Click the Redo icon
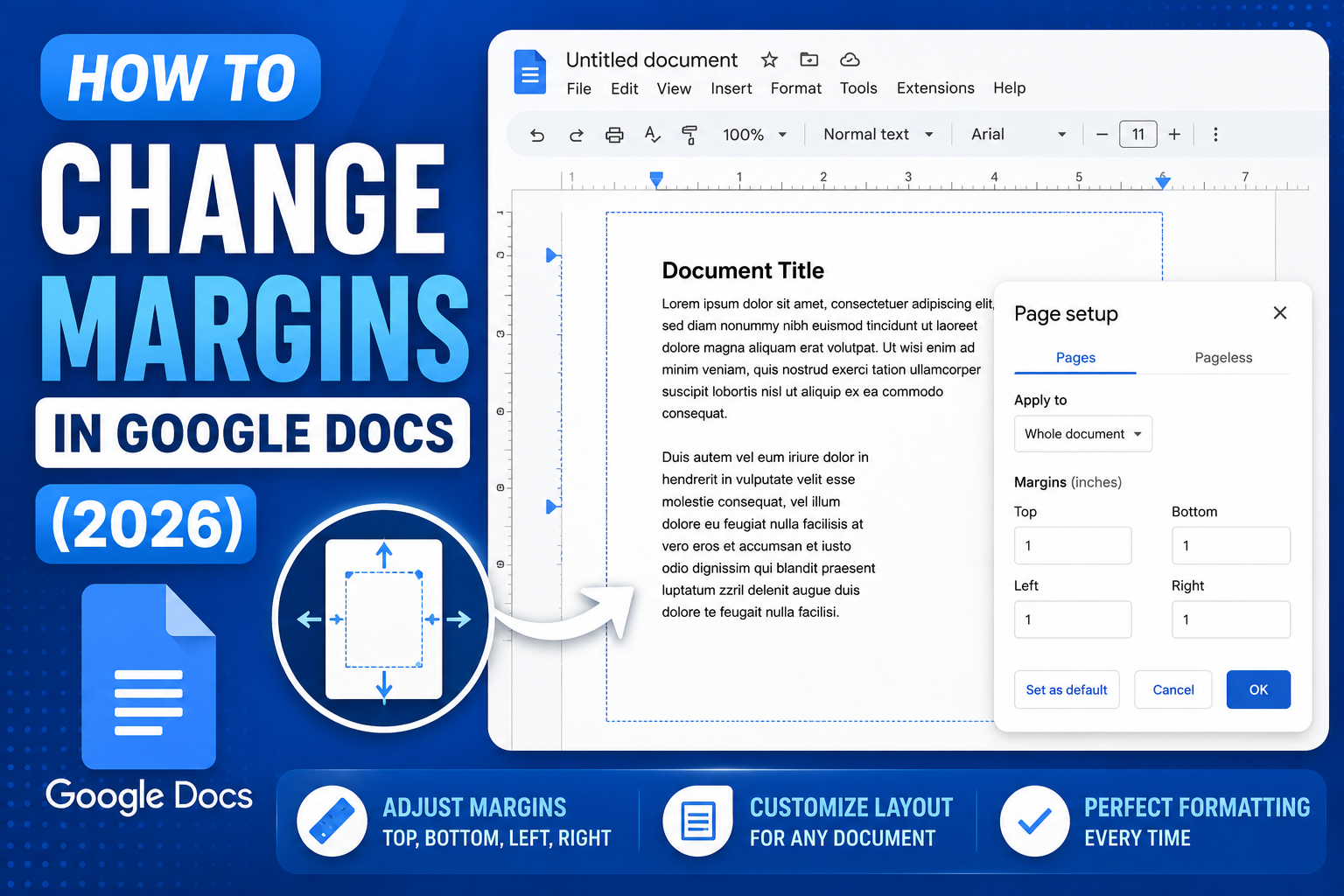This screenshot has width=1344, height=896. pyautogui.click(x=576, y=135)
